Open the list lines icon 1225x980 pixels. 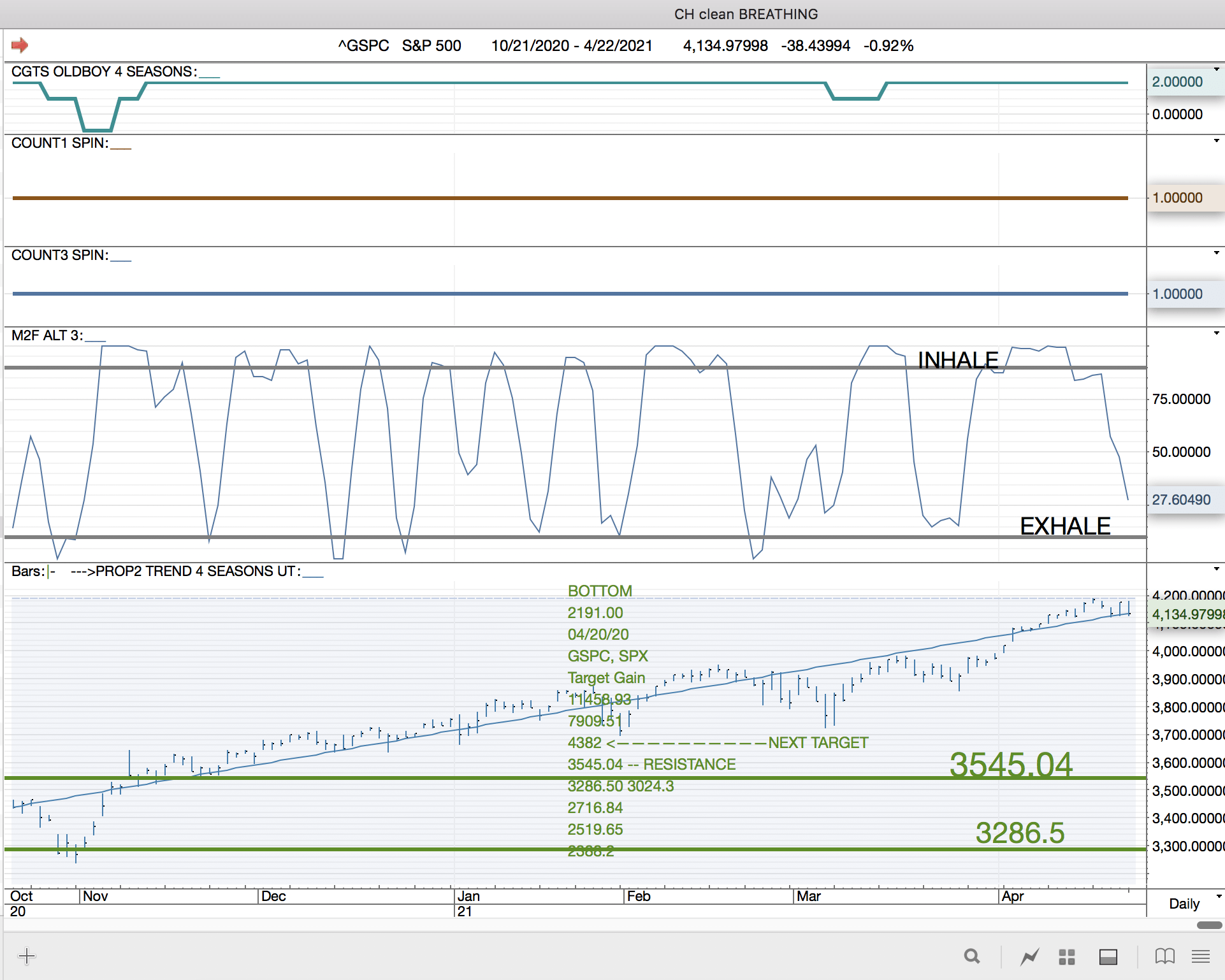pyautogui.click(x=1201, y=956)
